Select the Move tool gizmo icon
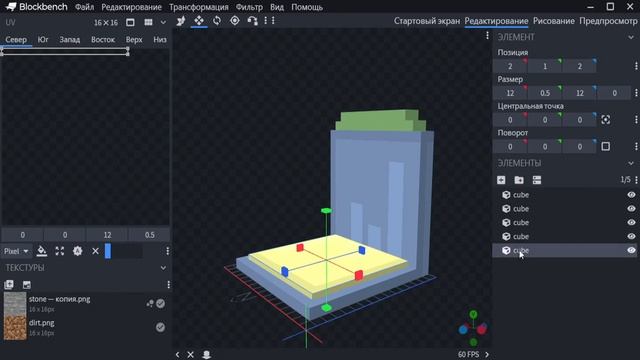Viewport: 640px width, 360px height. (181, 21)
